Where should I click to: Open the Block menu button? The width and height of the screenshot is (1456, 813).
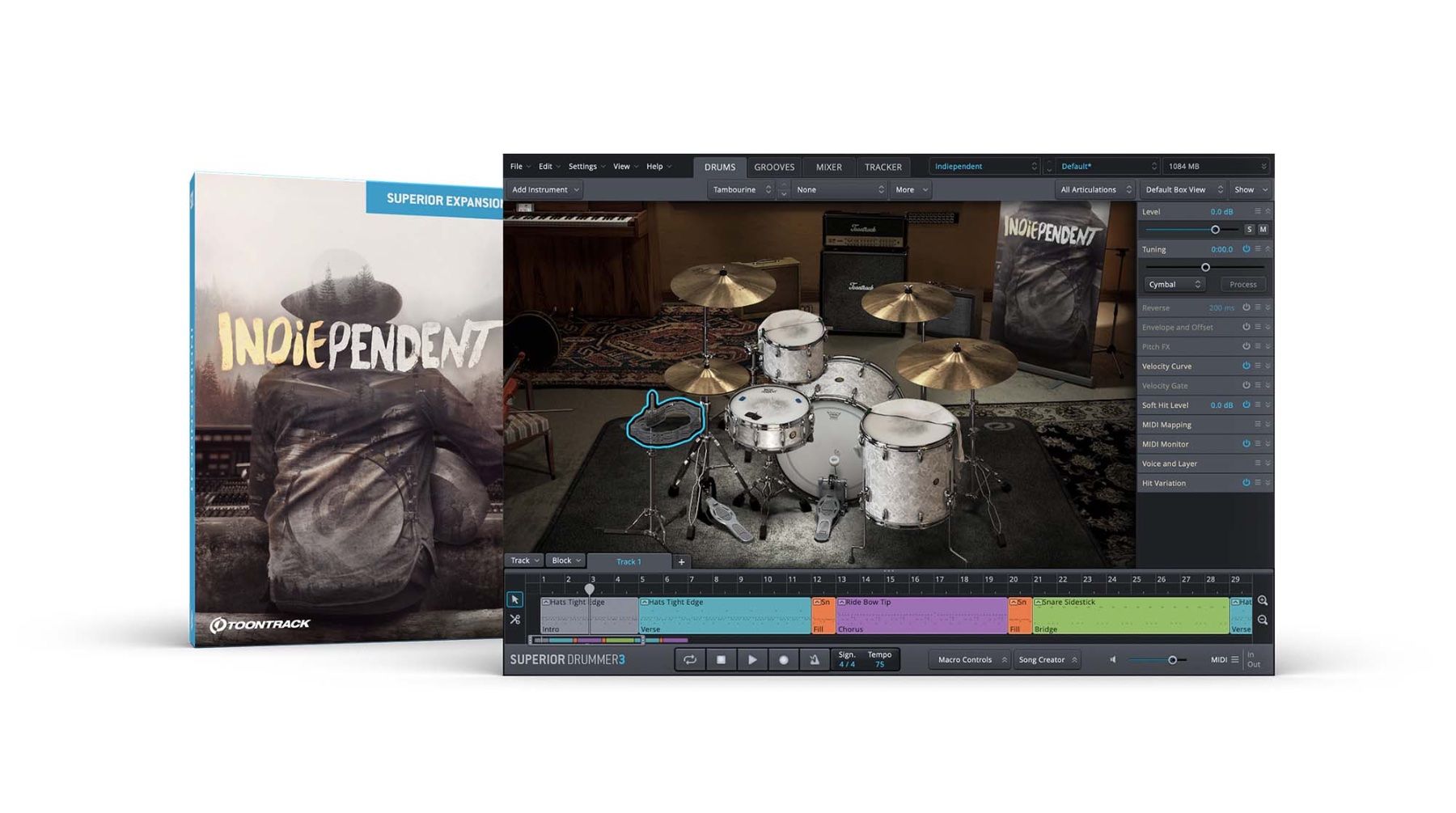pos(565,561)
